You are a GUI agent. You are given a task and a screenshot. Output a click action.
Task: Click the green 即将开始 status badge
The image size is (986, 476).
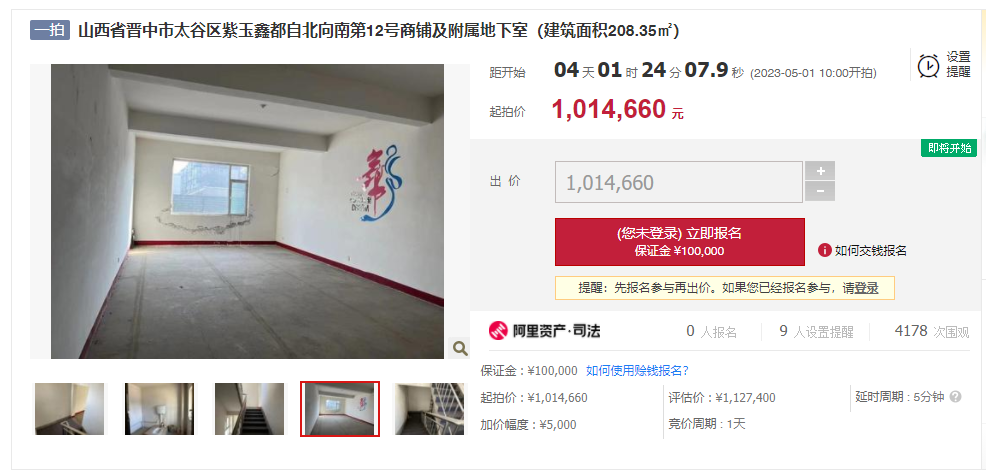click(949, 148)
